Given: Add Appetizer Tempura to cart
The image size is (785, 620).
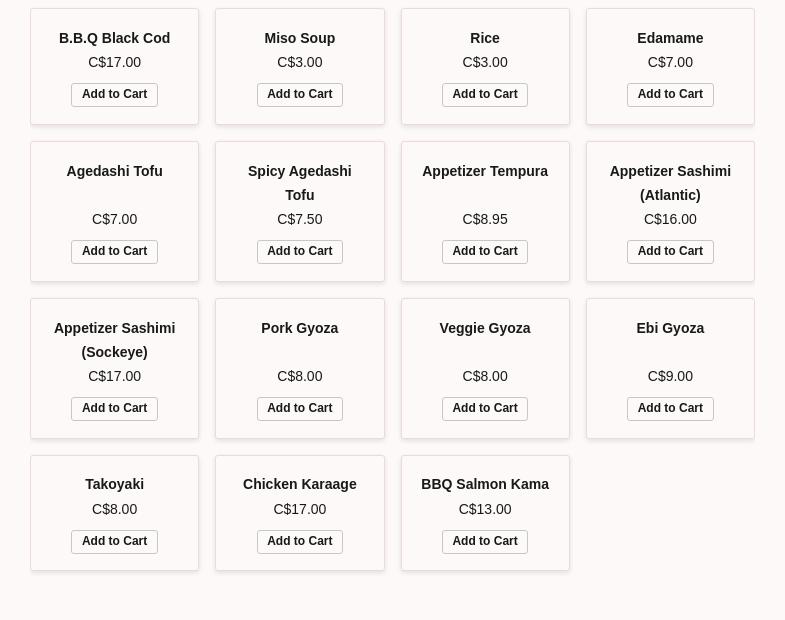Looking at the screenshot, I should pos(485,252).
